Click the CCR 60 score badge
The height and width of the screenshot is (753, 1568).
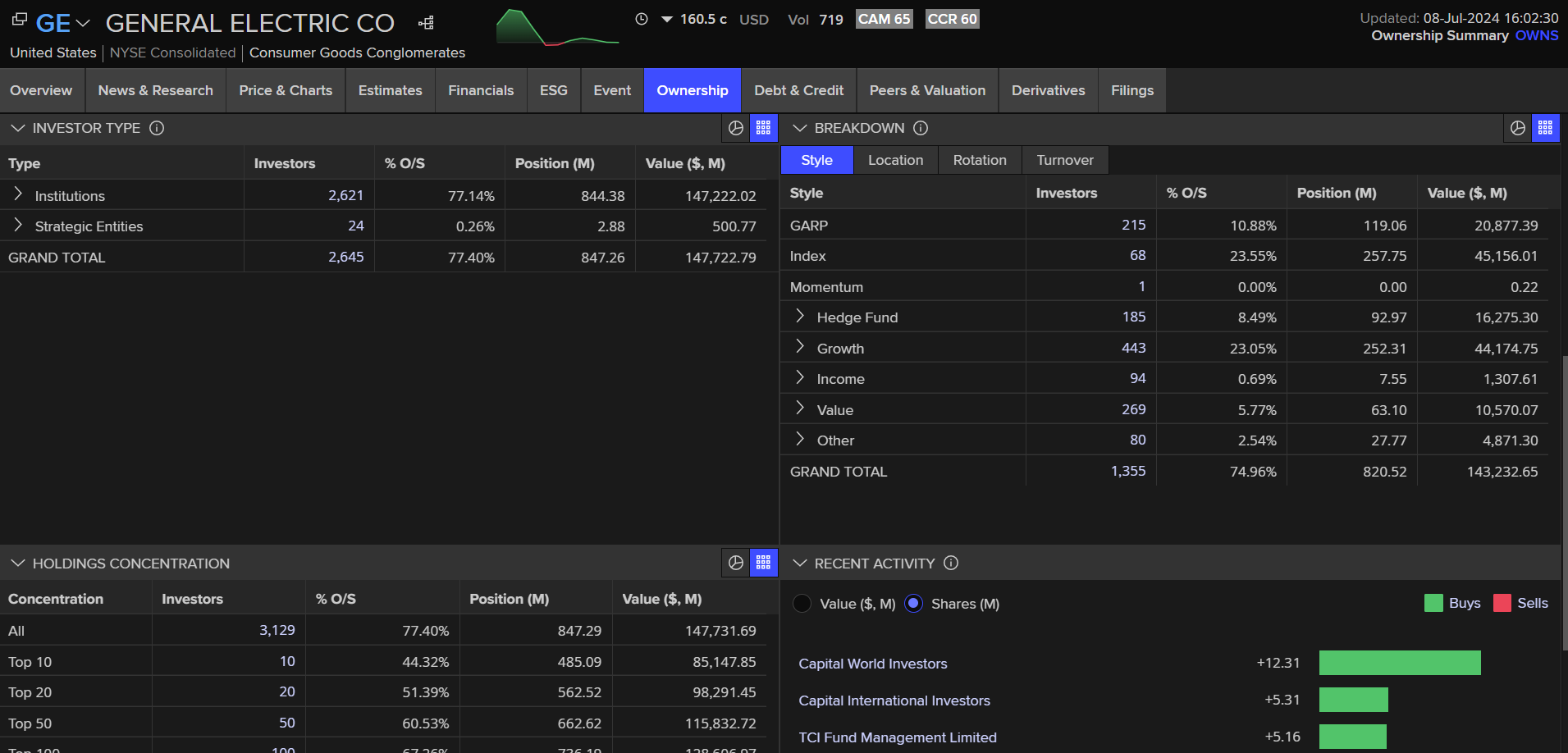953,19
